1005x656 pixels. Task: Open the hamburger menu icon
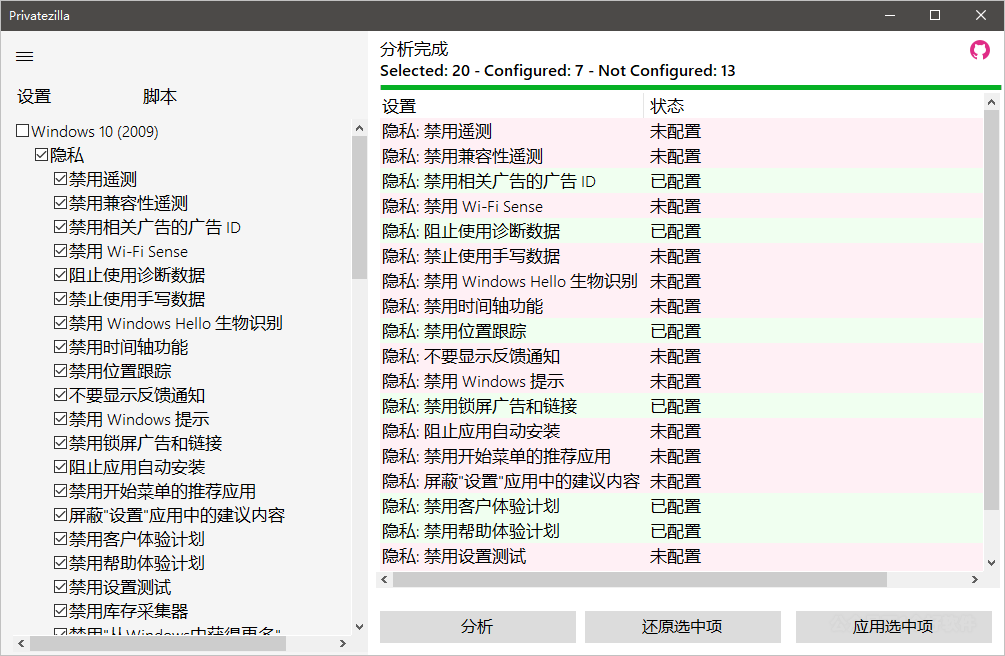pos(24,56)
